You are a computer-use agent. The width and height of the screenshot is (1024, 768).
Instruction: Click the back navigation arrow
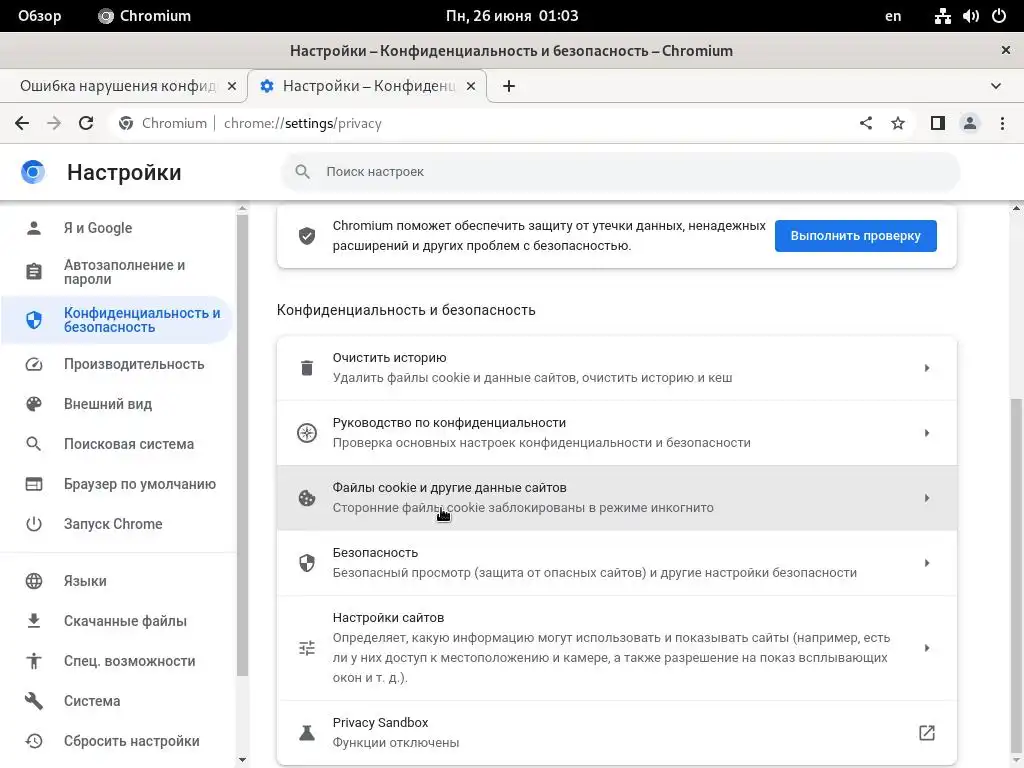pyautogui.click(x=22, y=123)
